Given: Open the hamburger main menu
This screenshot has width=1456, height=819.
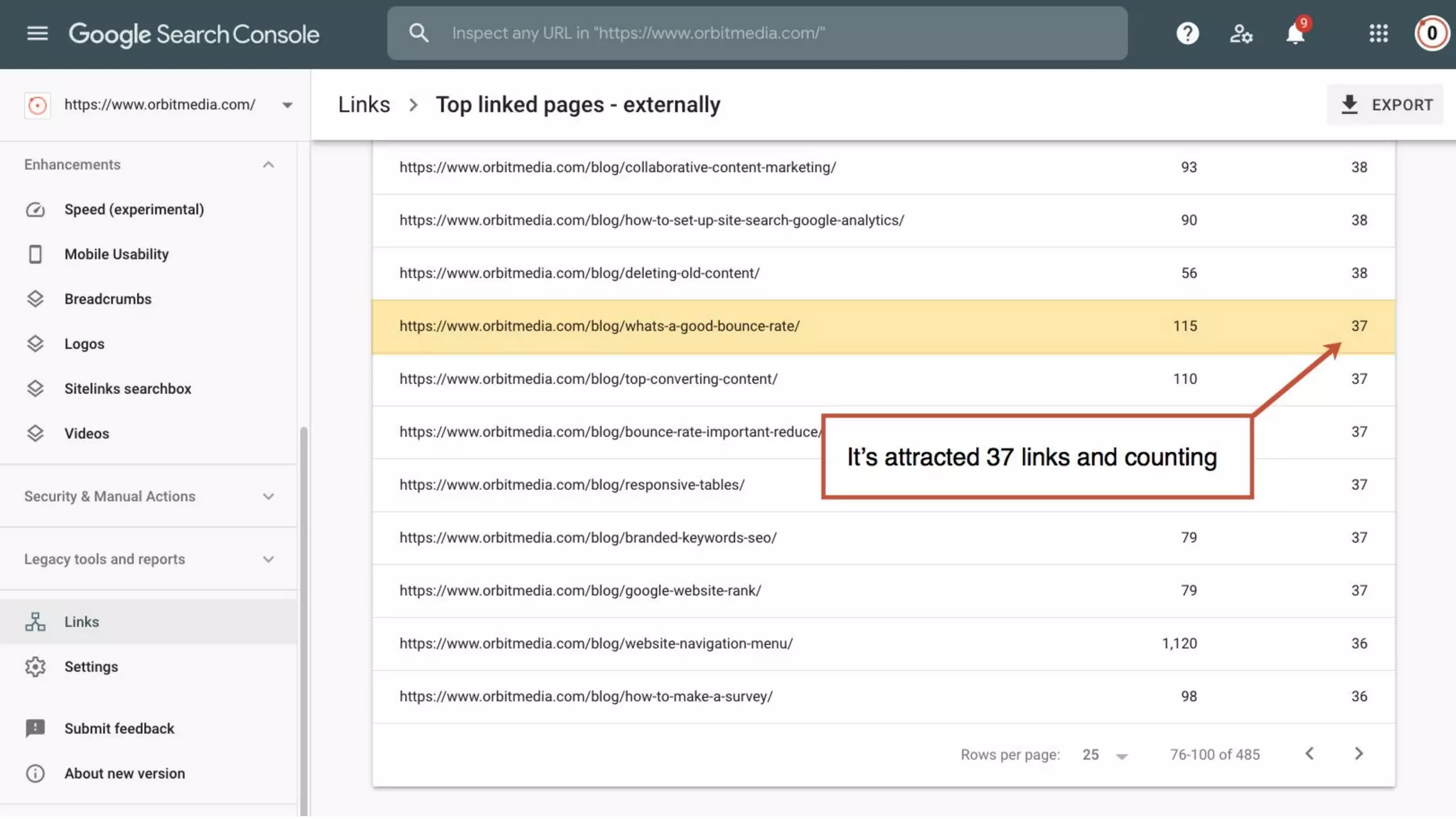Looking at the screenshot, I should (x=37, y=33).
